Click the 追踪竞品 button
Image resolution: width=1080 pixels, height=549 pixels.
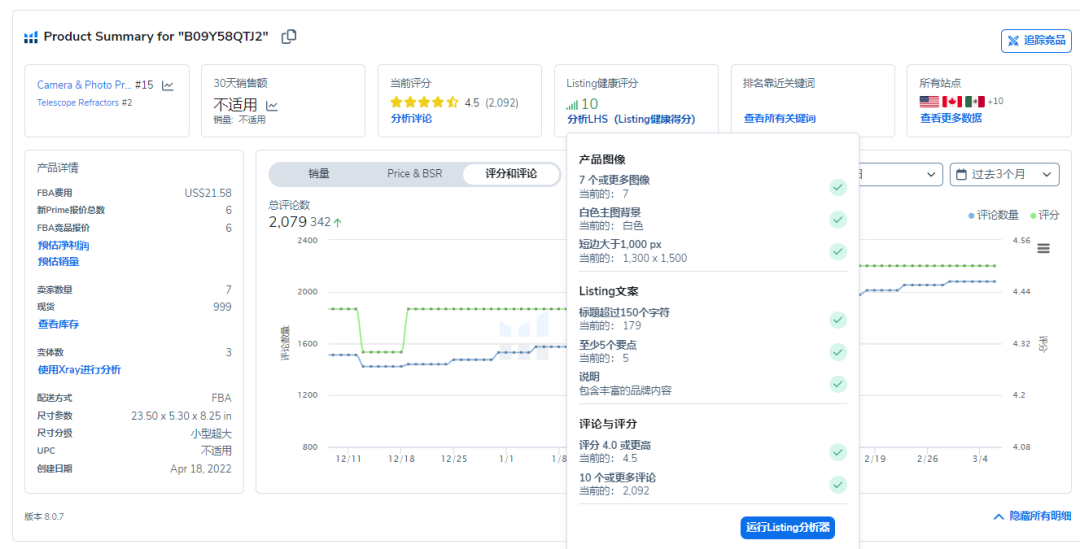pyautogui.click(x=1036, y=41)
